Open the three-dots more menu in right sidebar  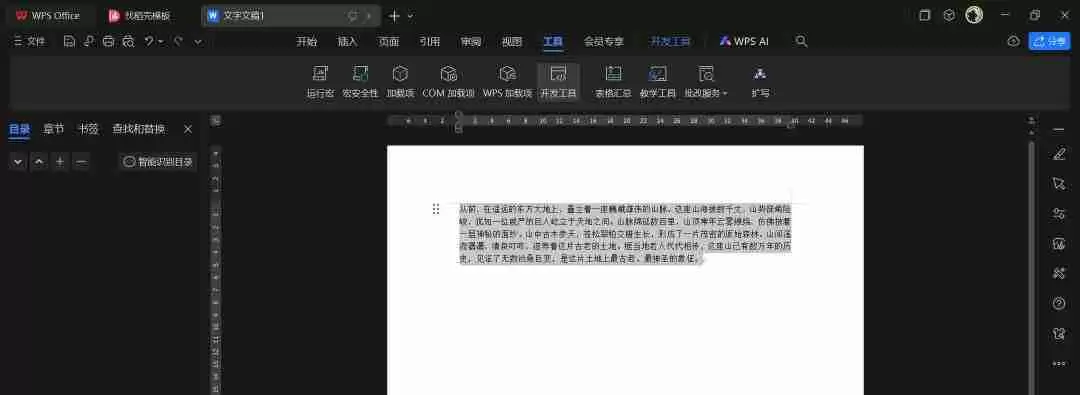click(1059, 364)
